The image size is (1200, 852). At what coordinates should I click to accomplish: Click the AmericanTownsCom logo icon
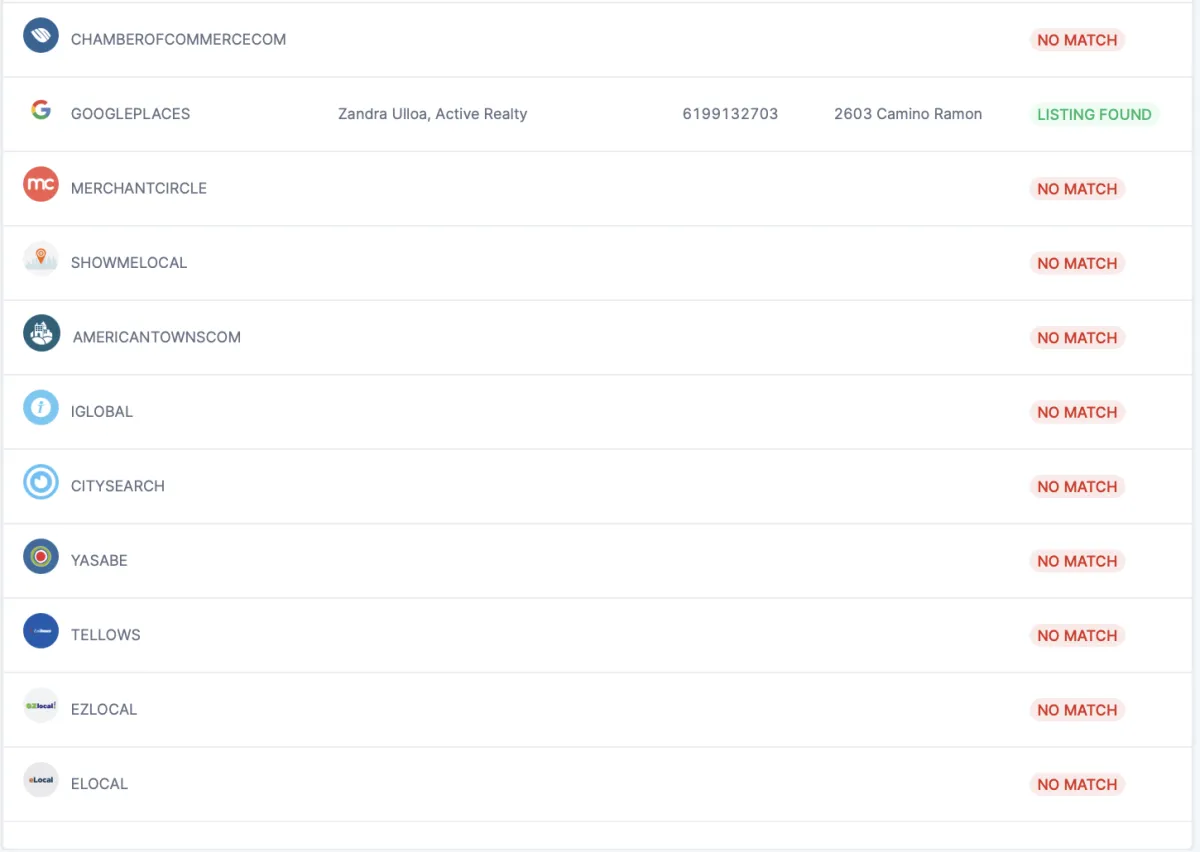point(41,333)
